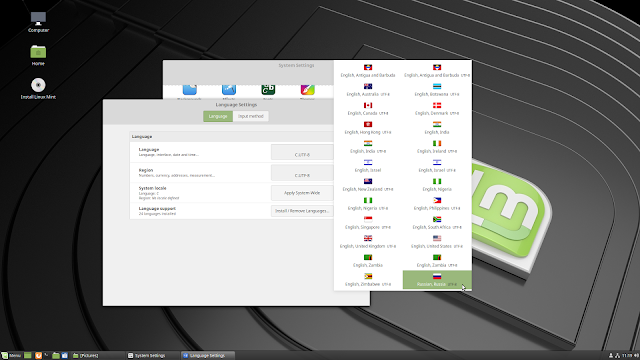Choose the South Africa flag entry
The width and height of the screenshot is (640, 360).
point(437,223)
